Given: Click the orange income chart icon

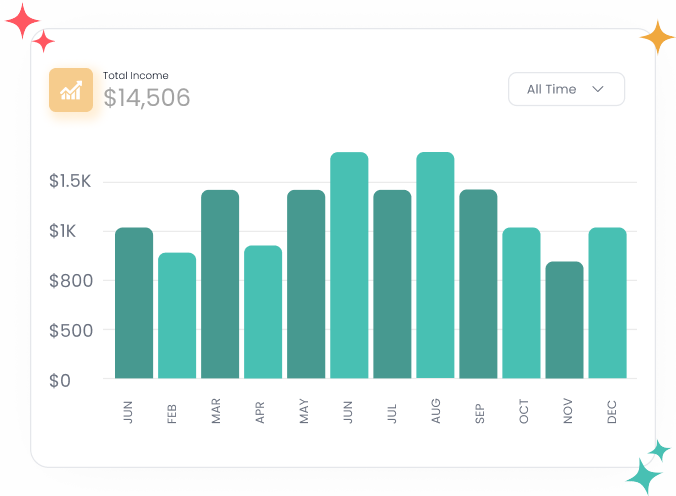Looking at the screenshot, I should [x=71, y=90].
